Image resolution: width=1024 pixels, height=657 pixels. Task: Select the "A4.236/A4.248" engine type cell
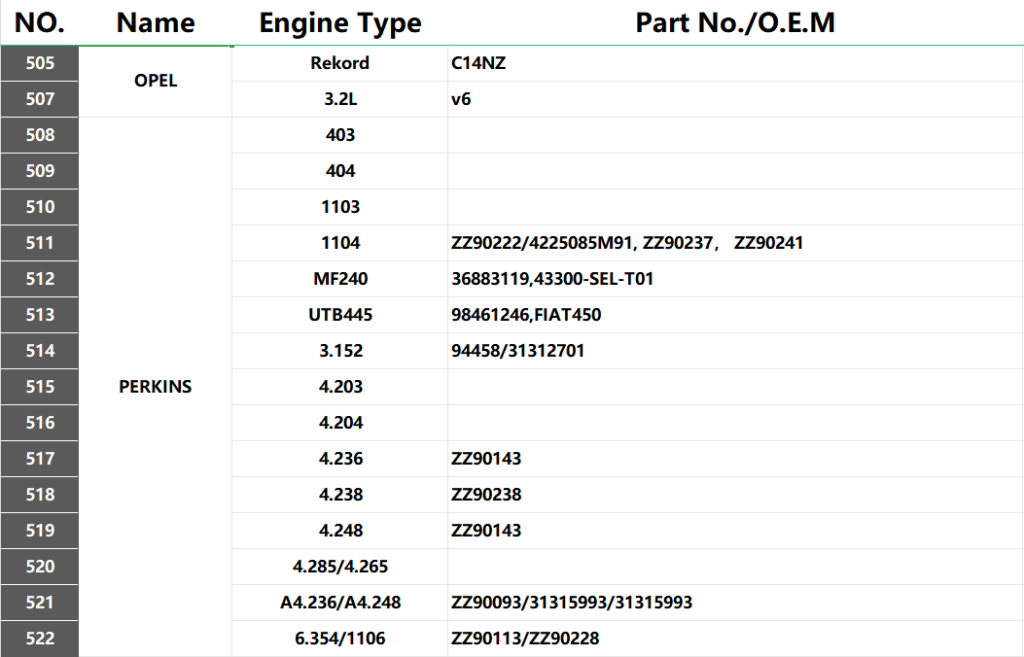(x=340, y=602)
